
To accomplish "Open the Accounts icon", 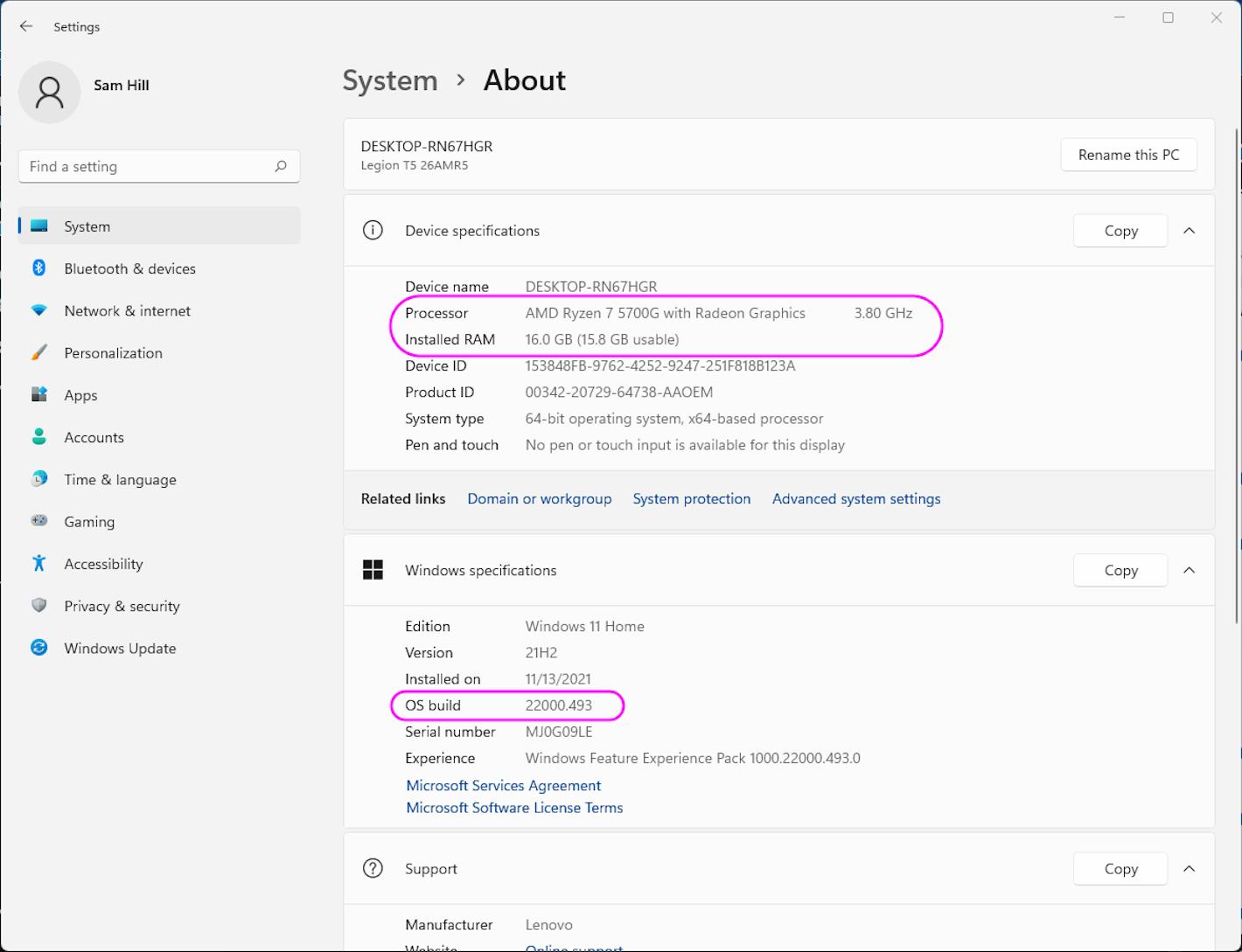I will 39,437.
